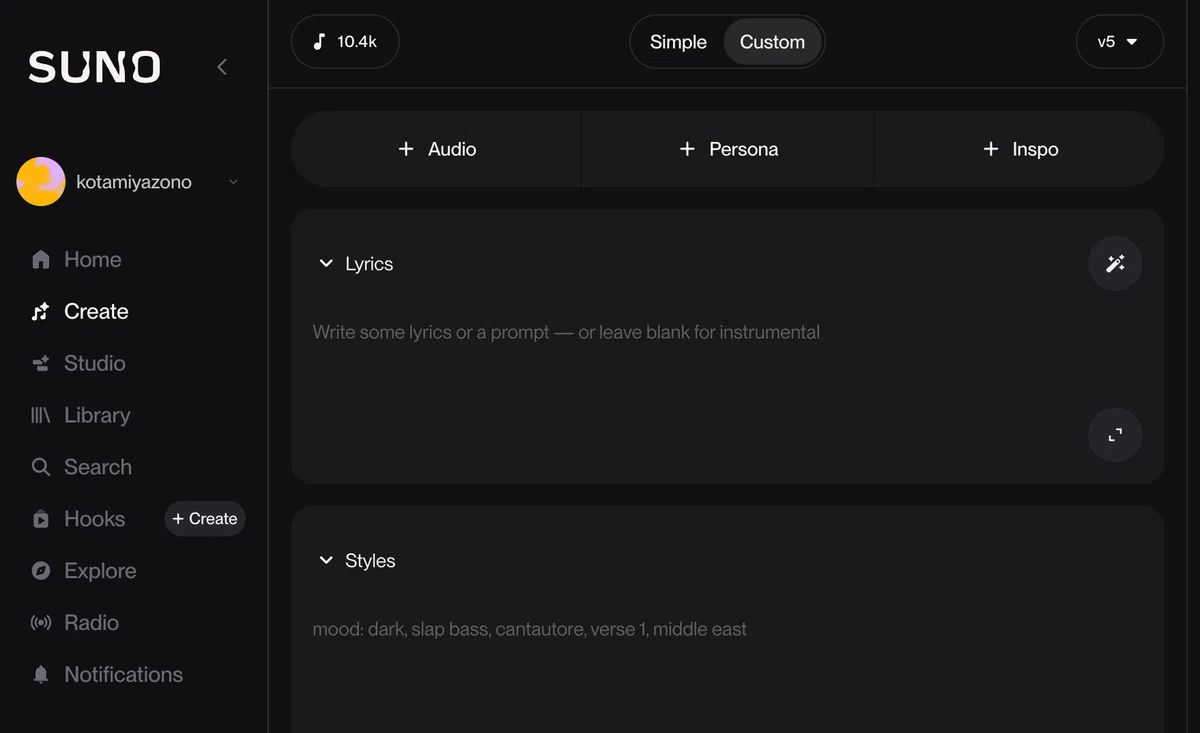Click the SUNO logo
Viewport: 1200px width, 733px height.
tap(94, 67)
